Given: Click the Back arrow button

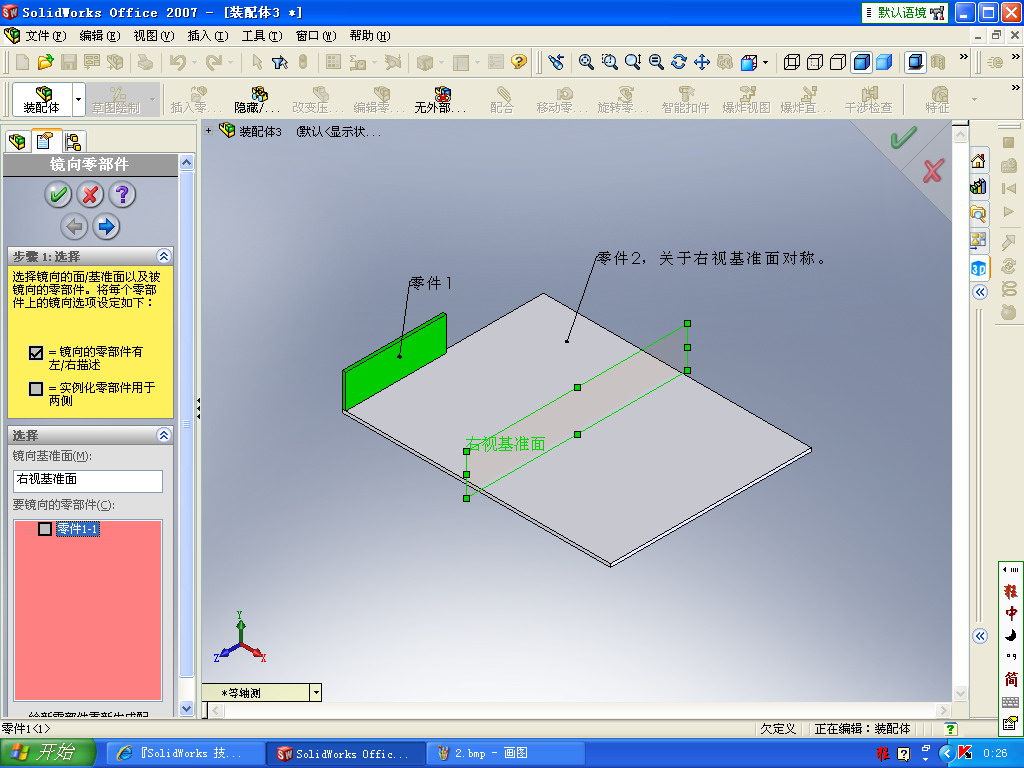Looking at the screenshot, I should (74, 227).
